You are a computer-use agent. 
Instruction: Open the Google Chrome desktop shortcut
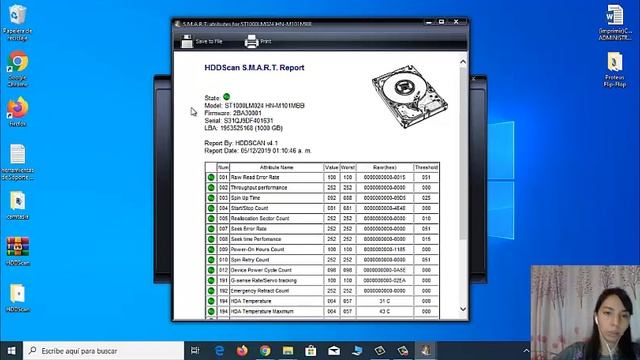tap(17, 69)
